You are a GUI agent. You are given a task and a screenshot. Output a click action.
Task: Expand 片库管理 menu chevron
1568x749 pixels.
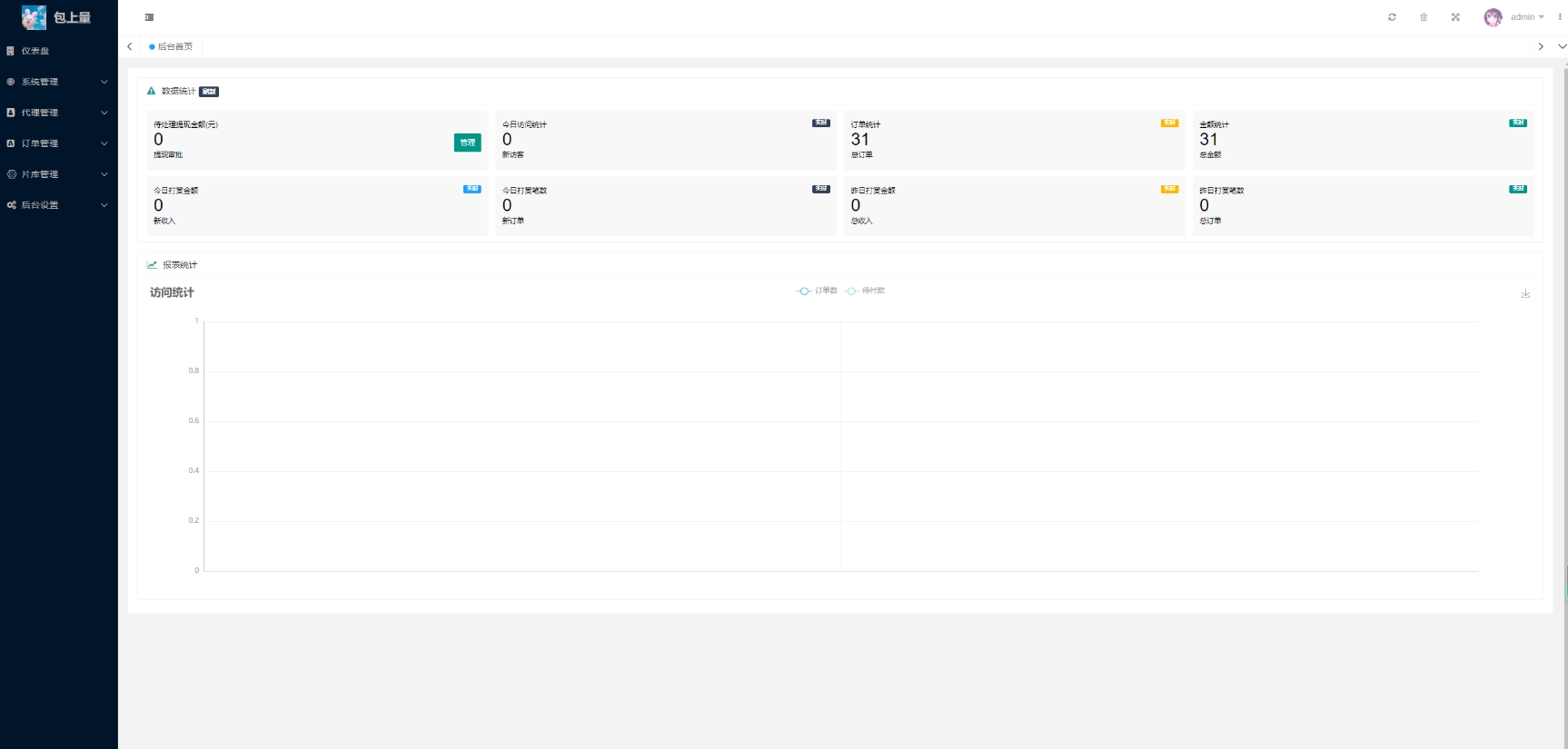[x=104, y=174]
